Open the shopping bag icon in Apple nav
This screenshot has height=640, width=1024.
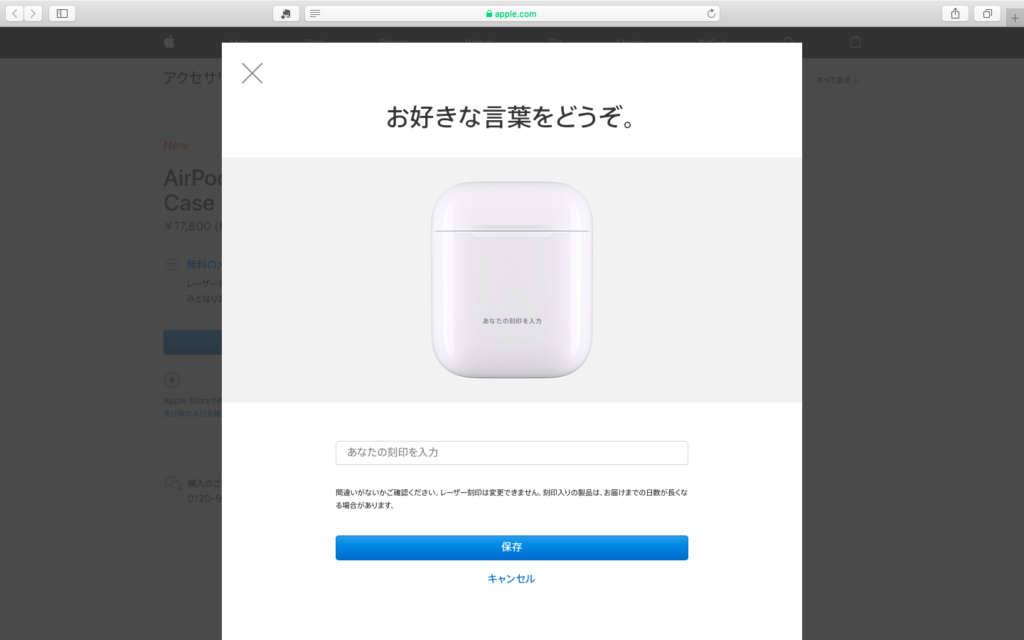pyautogui.click(x=855, y=42)
